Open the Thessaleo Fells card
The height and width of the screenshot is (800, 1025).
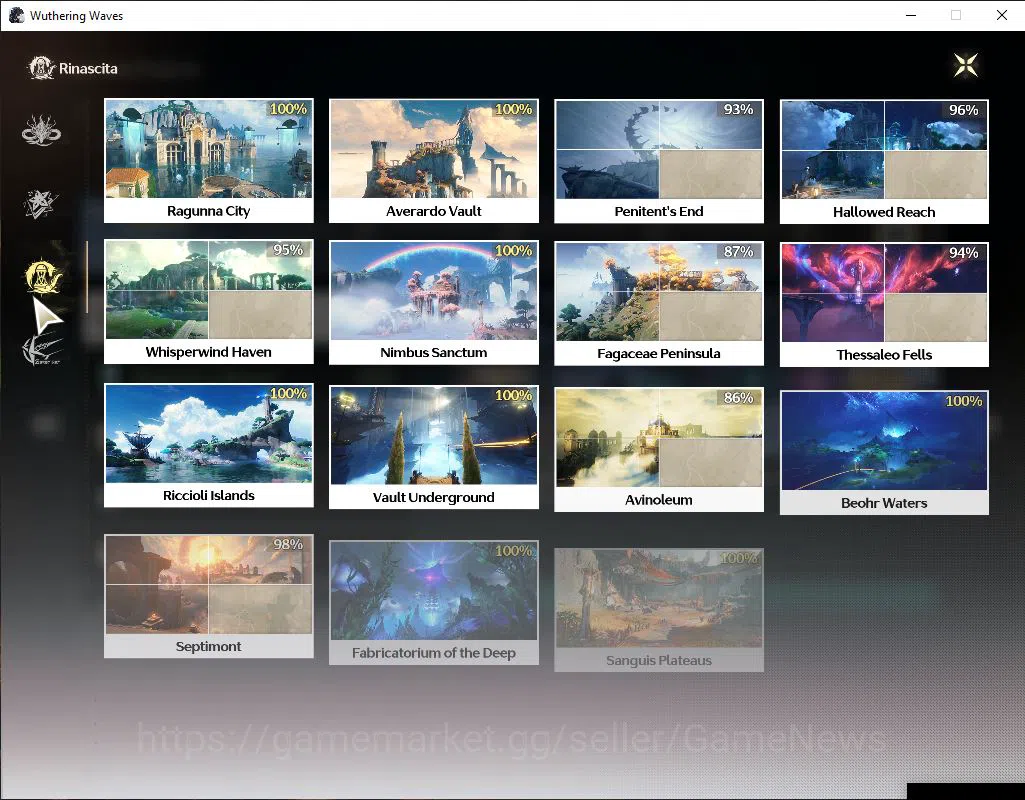pos(884,305)
